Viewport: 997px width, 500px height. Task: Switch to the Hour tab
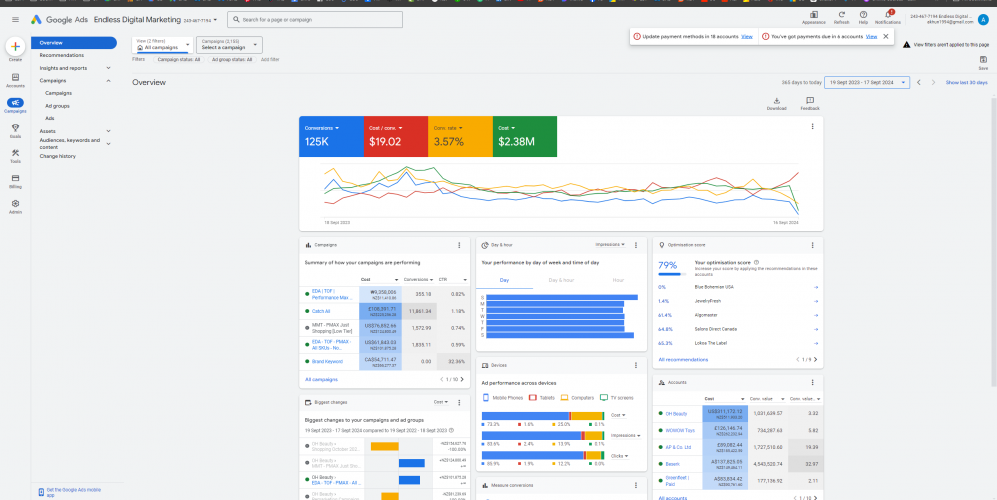[x=618, y=280]
